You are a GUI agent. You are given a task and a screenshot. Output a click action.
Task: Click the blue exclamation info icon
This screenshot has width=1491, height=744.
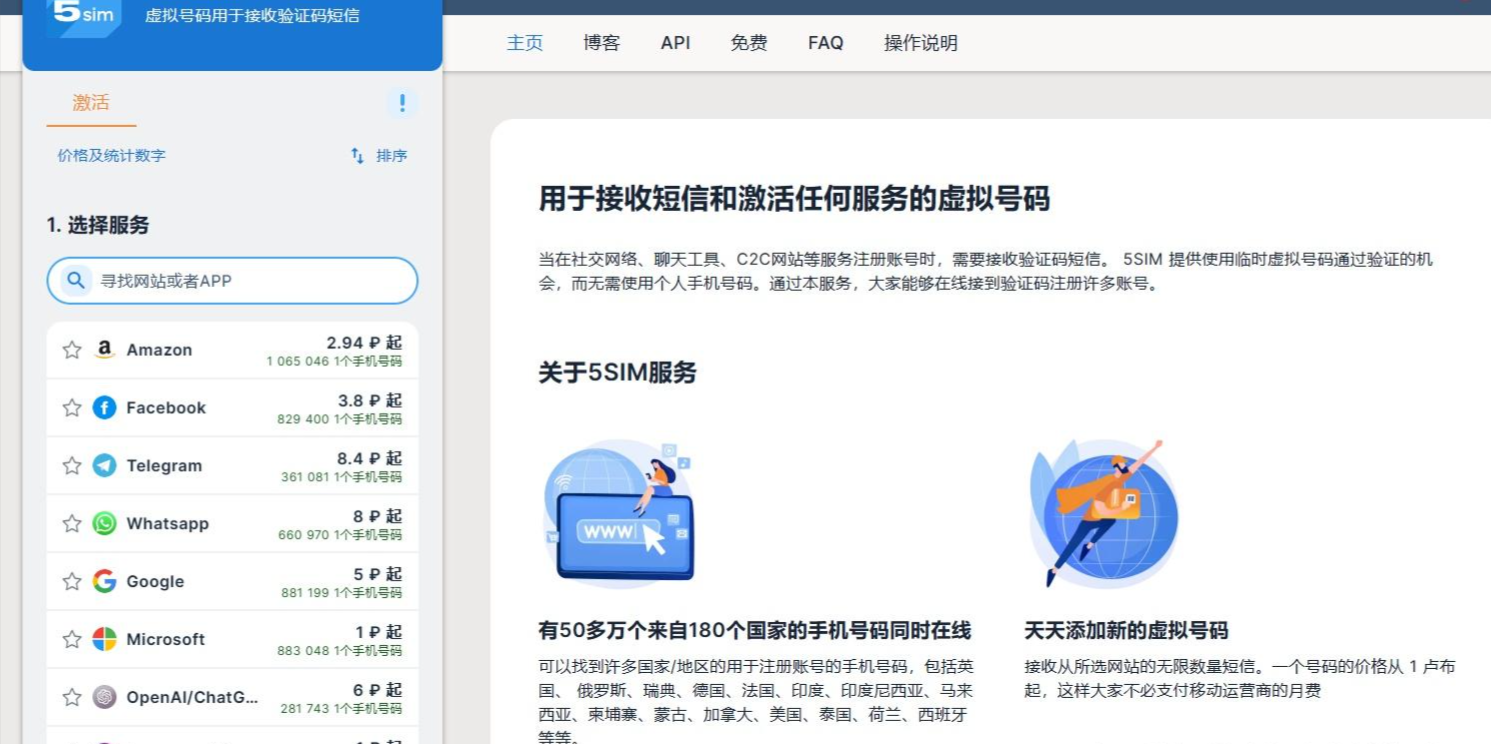(402, 103)
